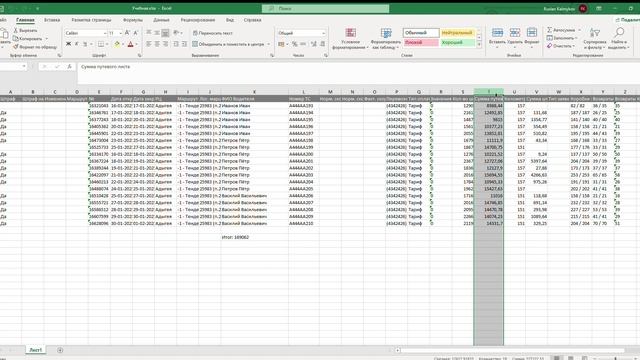The width and height of the screenshot is (640, 360).
Task: Open Sort and Filter (Сортировка и фильтр)
Action: (x=595, y=39)
